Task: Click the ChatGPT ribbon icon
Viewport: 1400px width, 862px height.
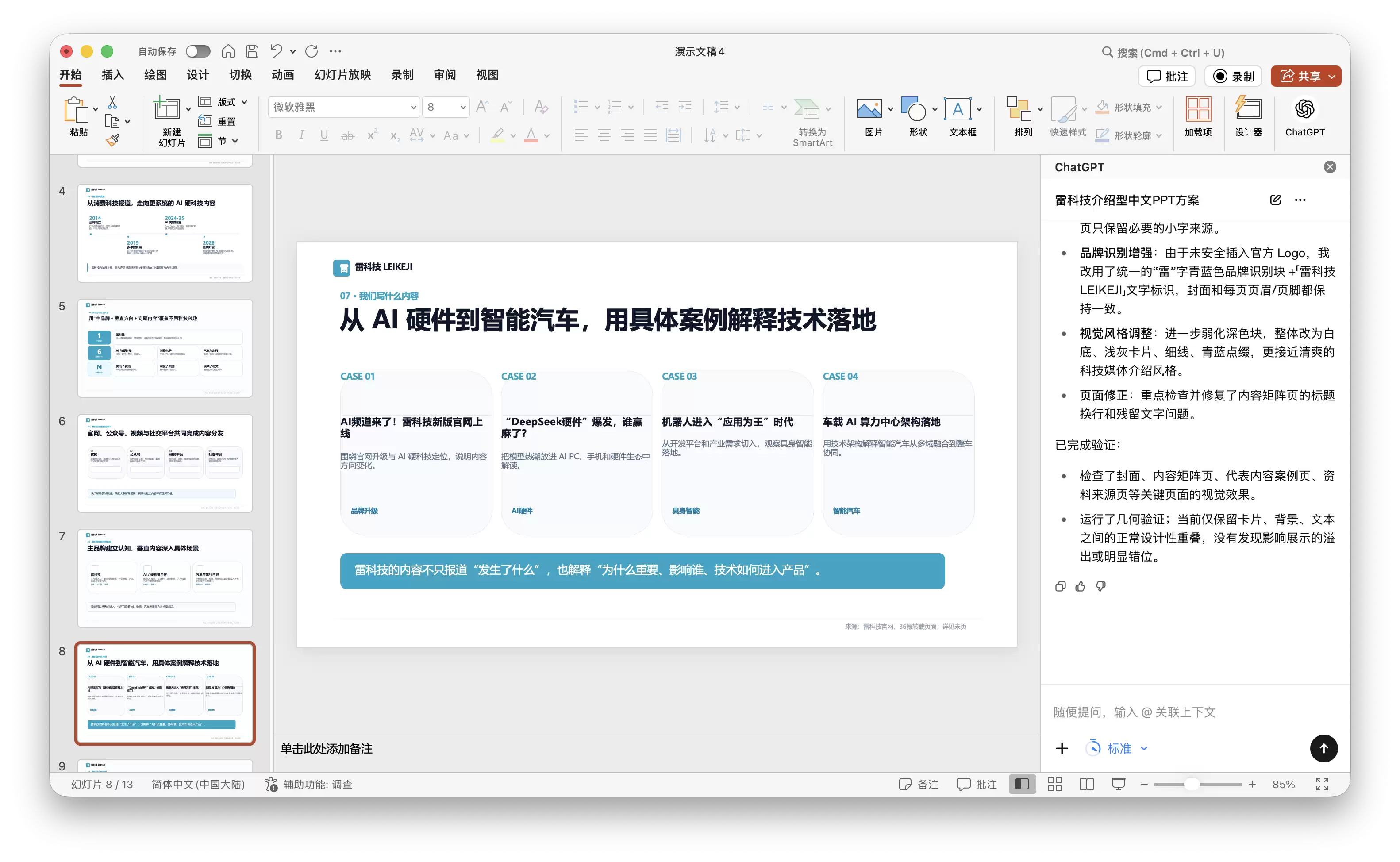Action: (x=1305, y=109)
